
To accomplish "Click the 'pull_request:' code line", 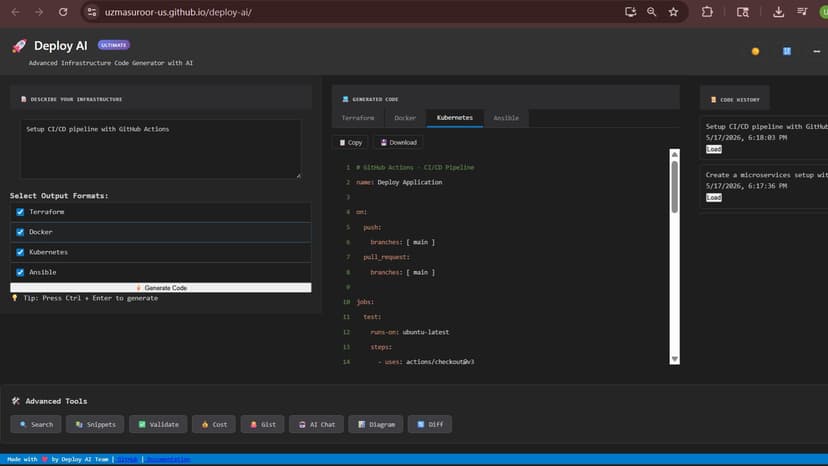I will 387,257.
